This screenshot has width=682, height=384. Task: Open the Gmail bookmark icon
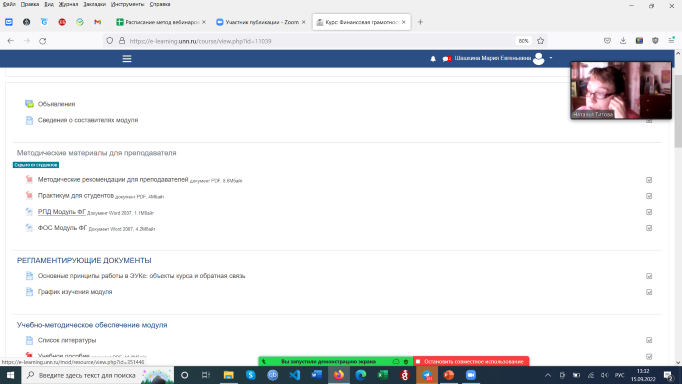(97, 22)
